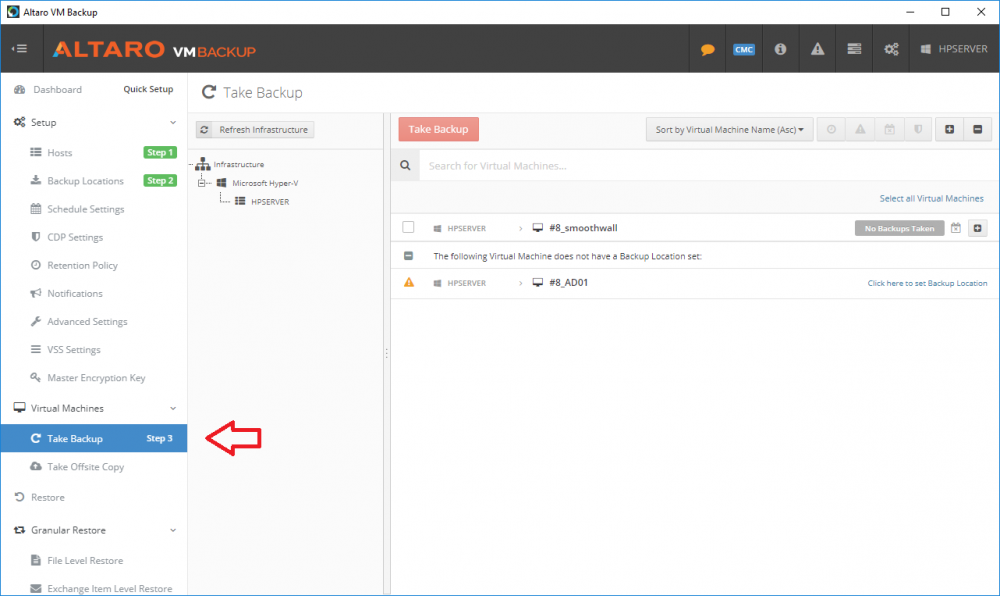Go to Restore in the sidebar

pyautogui.click(x=48, y=497)
